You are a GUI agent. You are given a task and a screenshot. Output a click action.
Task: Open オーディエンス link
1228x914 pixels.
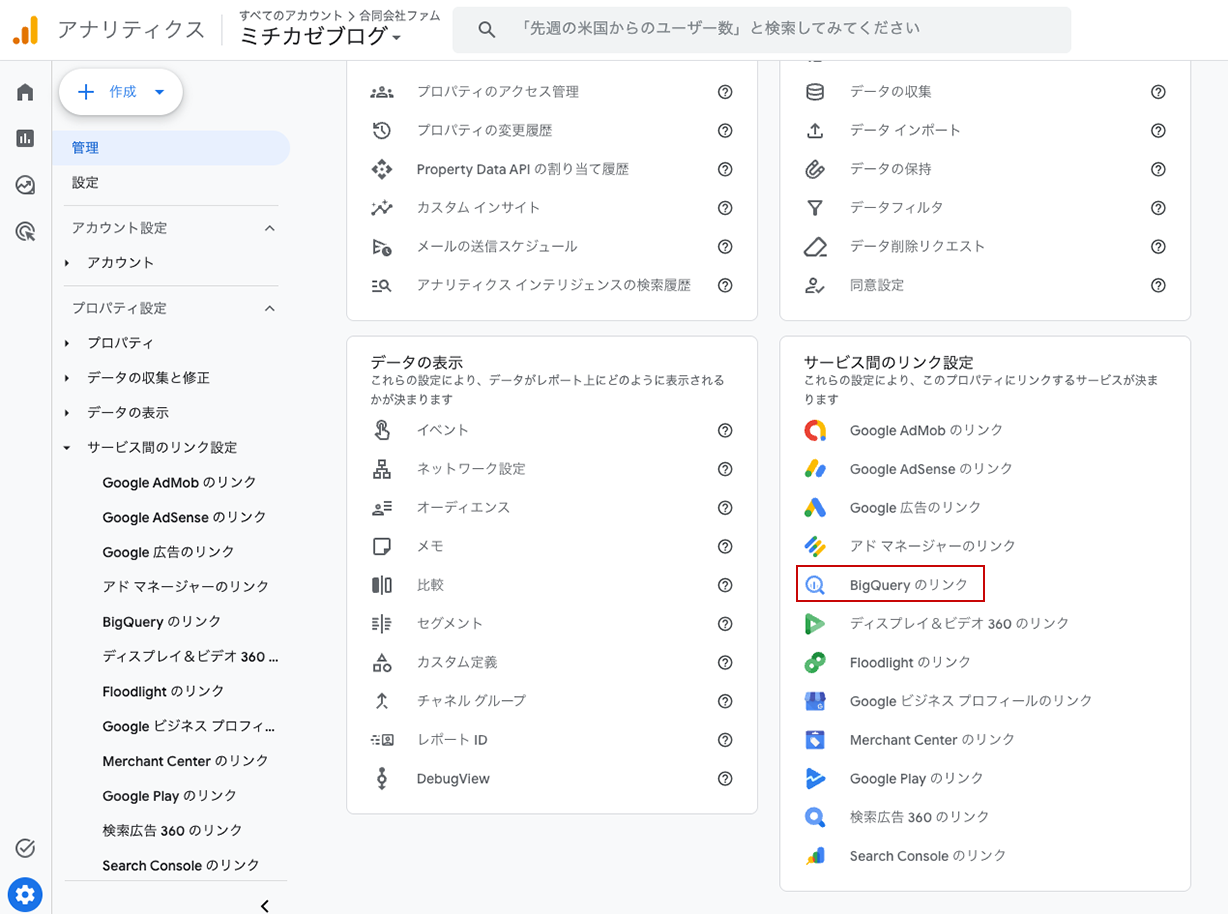click(x=463, y=508)
